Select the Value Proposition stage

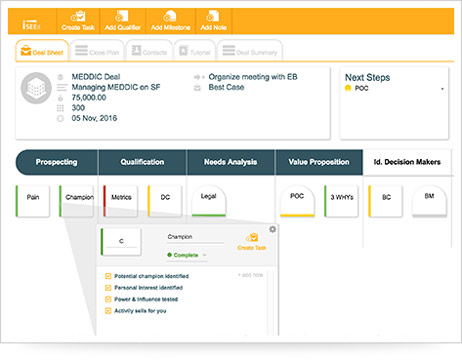319,162
